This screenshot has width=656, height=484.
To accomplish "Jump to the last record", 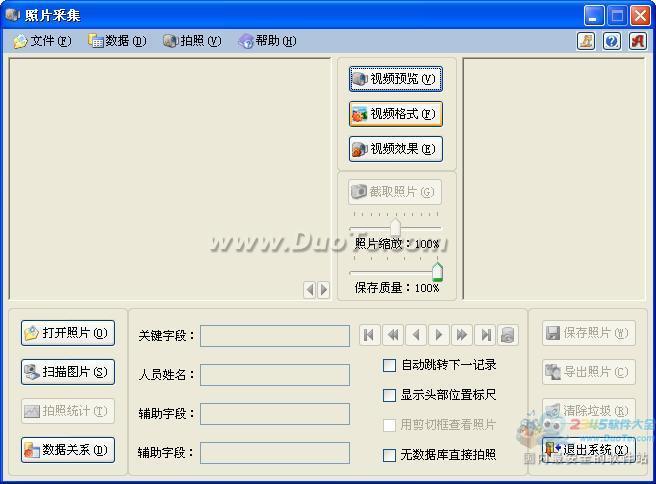I will (x=485, y=335).
